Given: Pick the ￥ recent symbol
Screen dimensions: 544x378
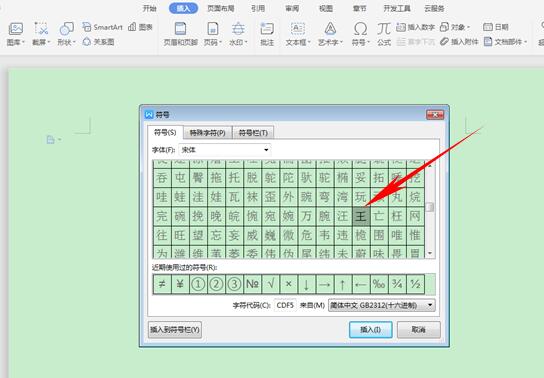Looking at the screenshot, I should pyautogui.click(x=180, y=284).
